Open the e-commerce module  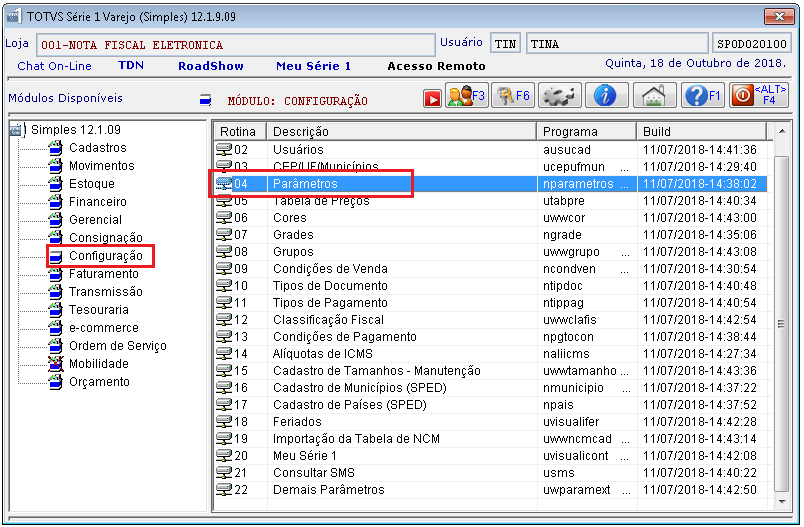[104, 328]
